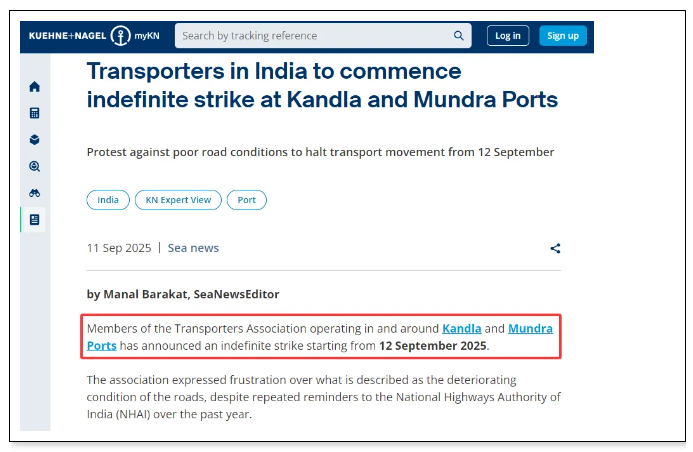The height and width of the screenshot is (452, 693).
Task: Go to Kuehne+Nagel anchor logo
Action: point(120,36)
